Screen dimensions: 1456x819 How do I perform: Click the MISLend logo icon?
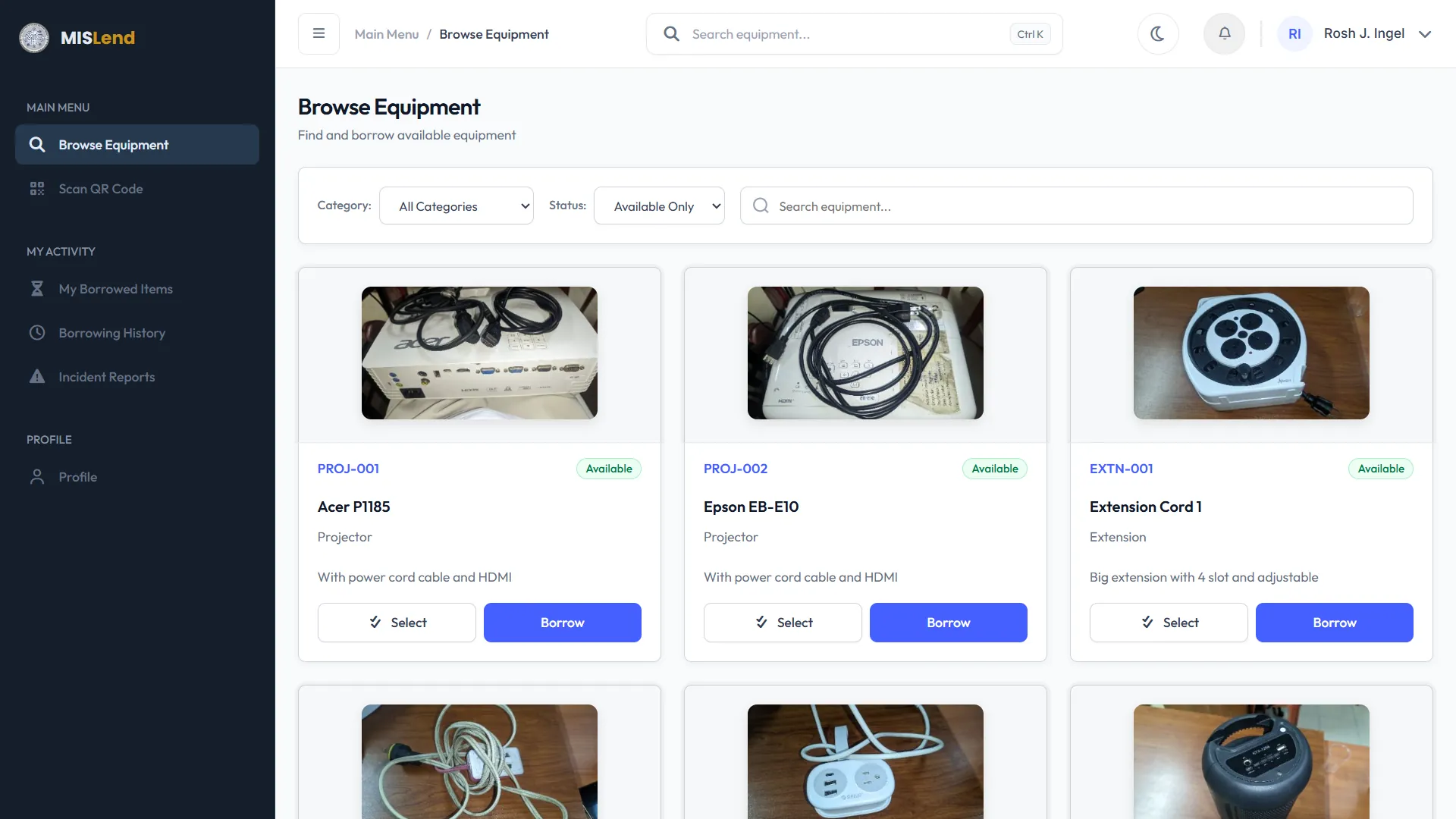coord(34,38)
